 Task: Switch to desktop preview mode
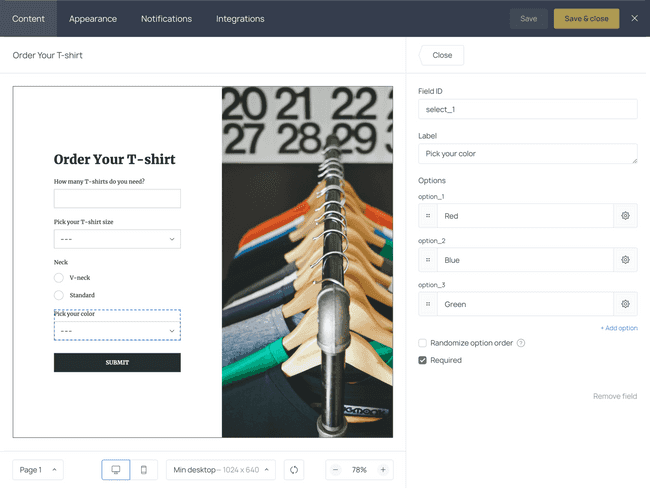(x=116, y=470)
